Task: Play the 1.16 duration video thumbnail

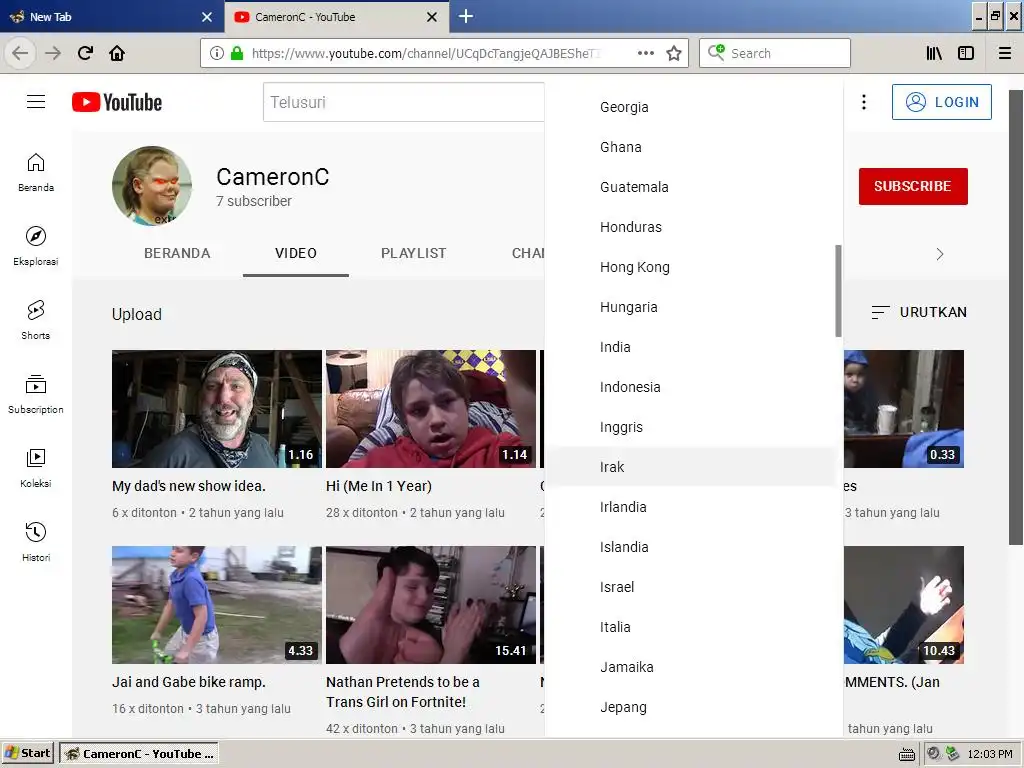Action: 217,409
